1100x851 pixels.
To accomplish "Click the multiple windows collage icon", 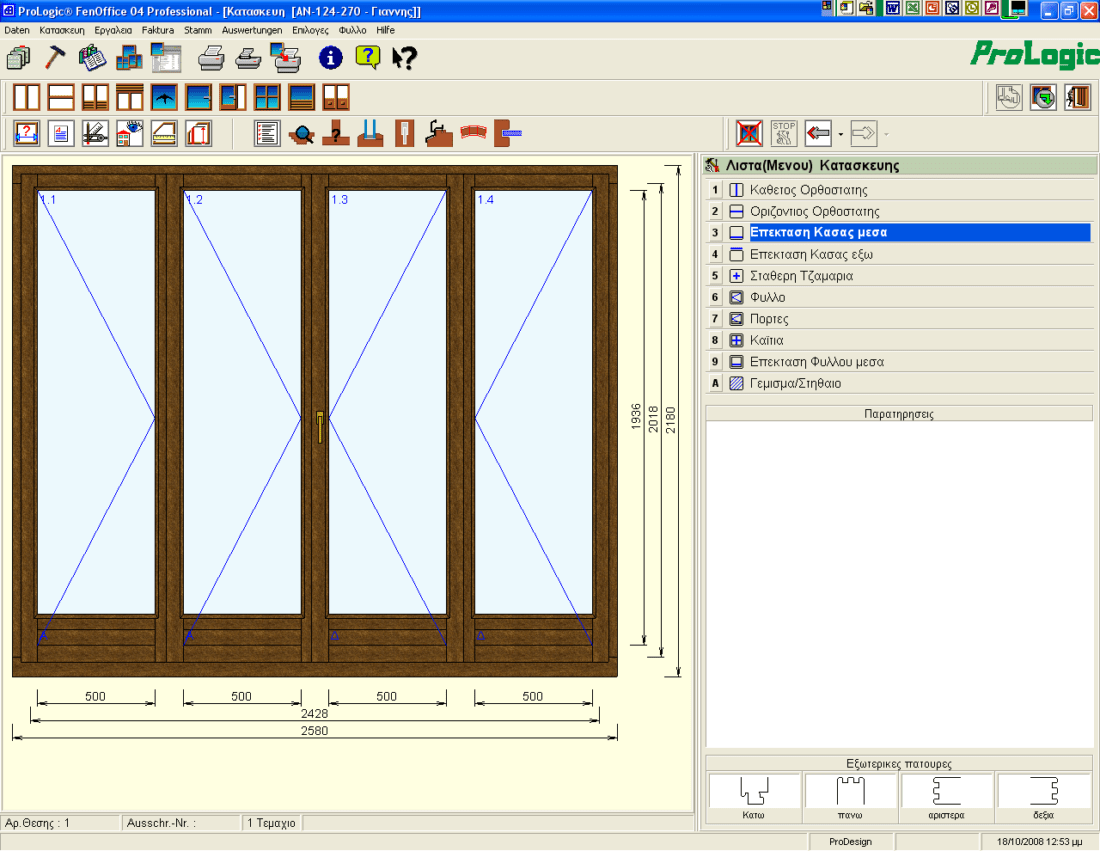I will click(x=129, y=58).
